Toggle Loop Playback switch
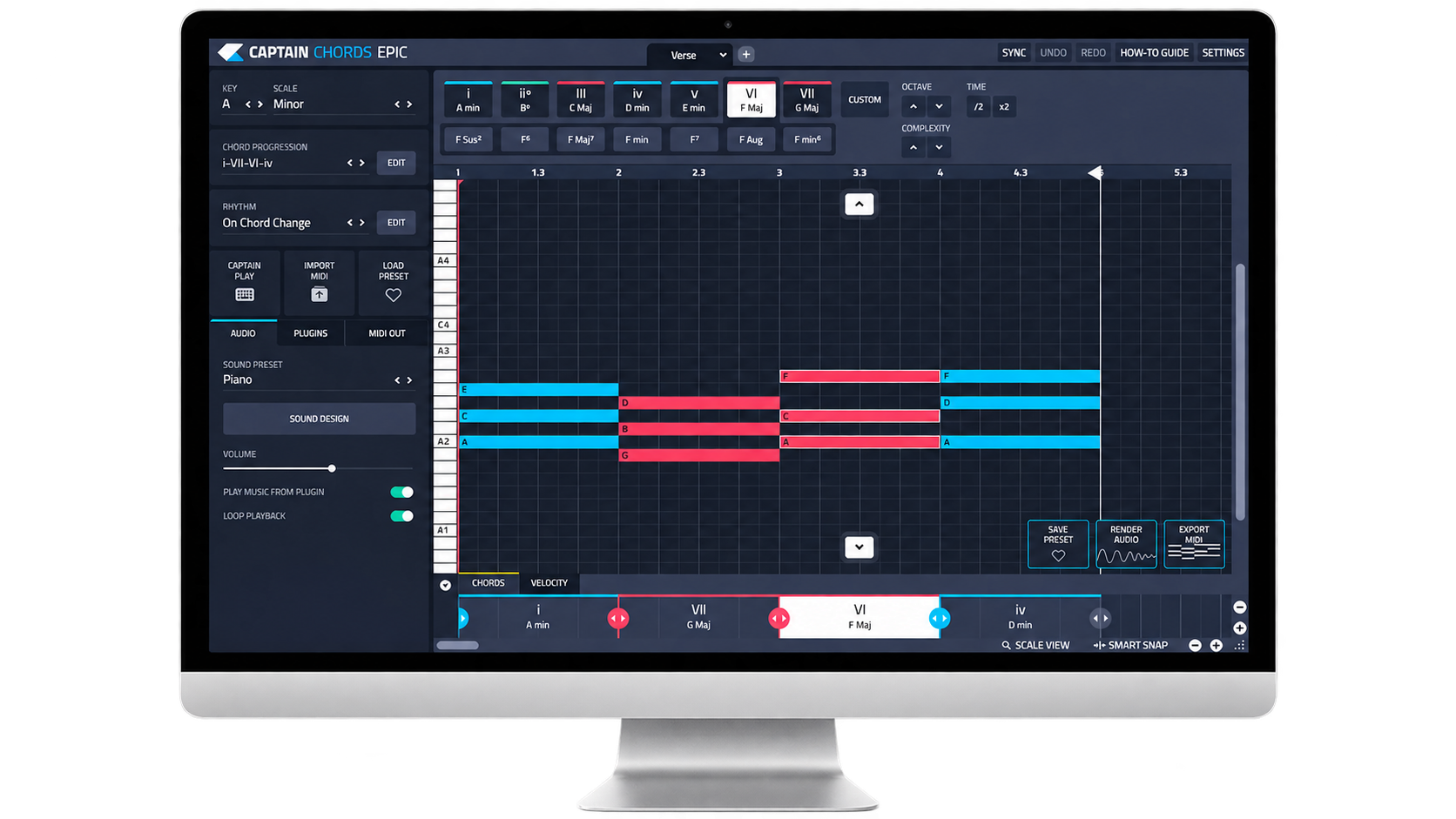Viewport: 1456px width, 819px height. click(401, 516)
